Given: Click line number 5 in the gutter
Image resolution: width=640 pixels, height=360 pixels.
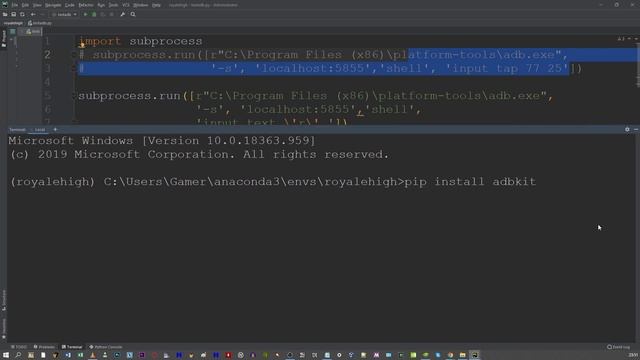Looking at the screenshot, I should (x=48, y=96).
